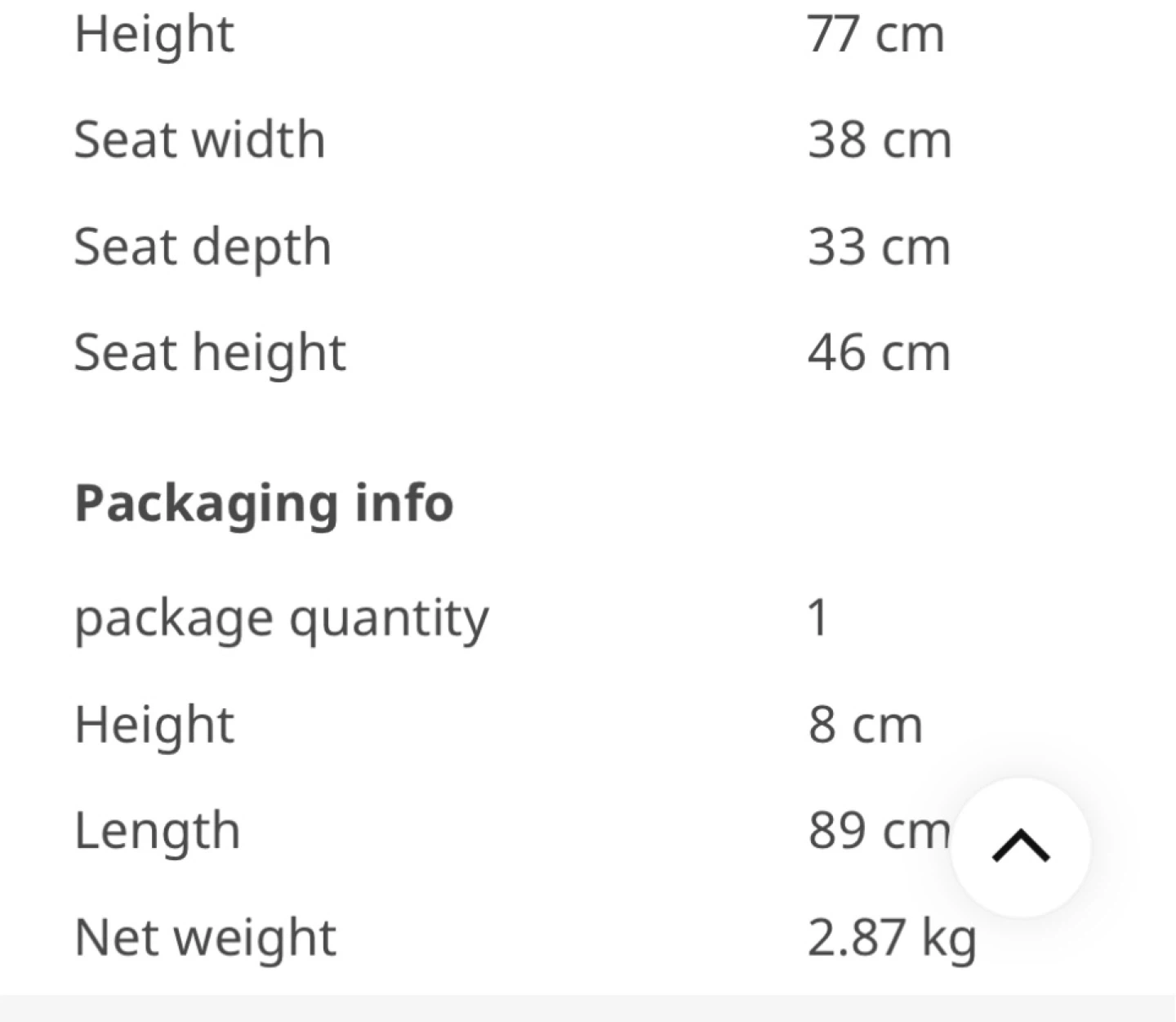The height and width of the screenshot is (1022, 1176).
Task: Click the 2.87 kg net weight value
Action: 892,938
